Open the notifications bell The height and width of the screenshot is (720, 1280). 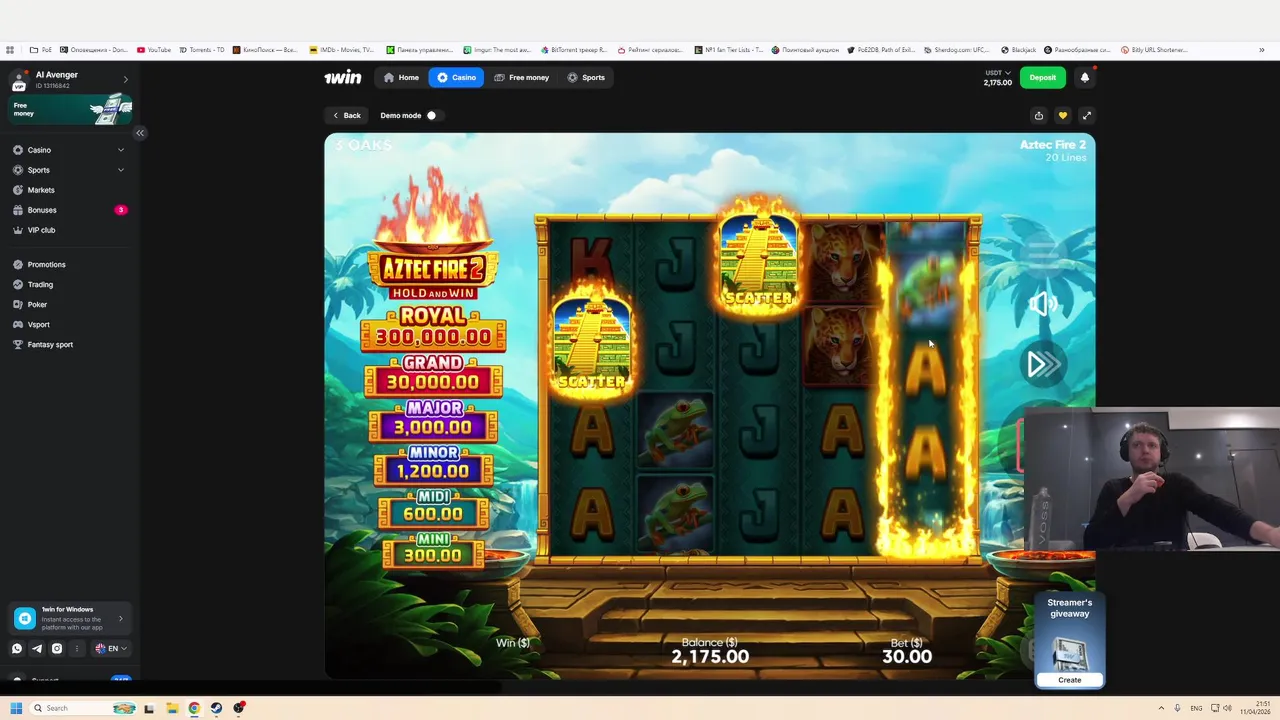1085,77
